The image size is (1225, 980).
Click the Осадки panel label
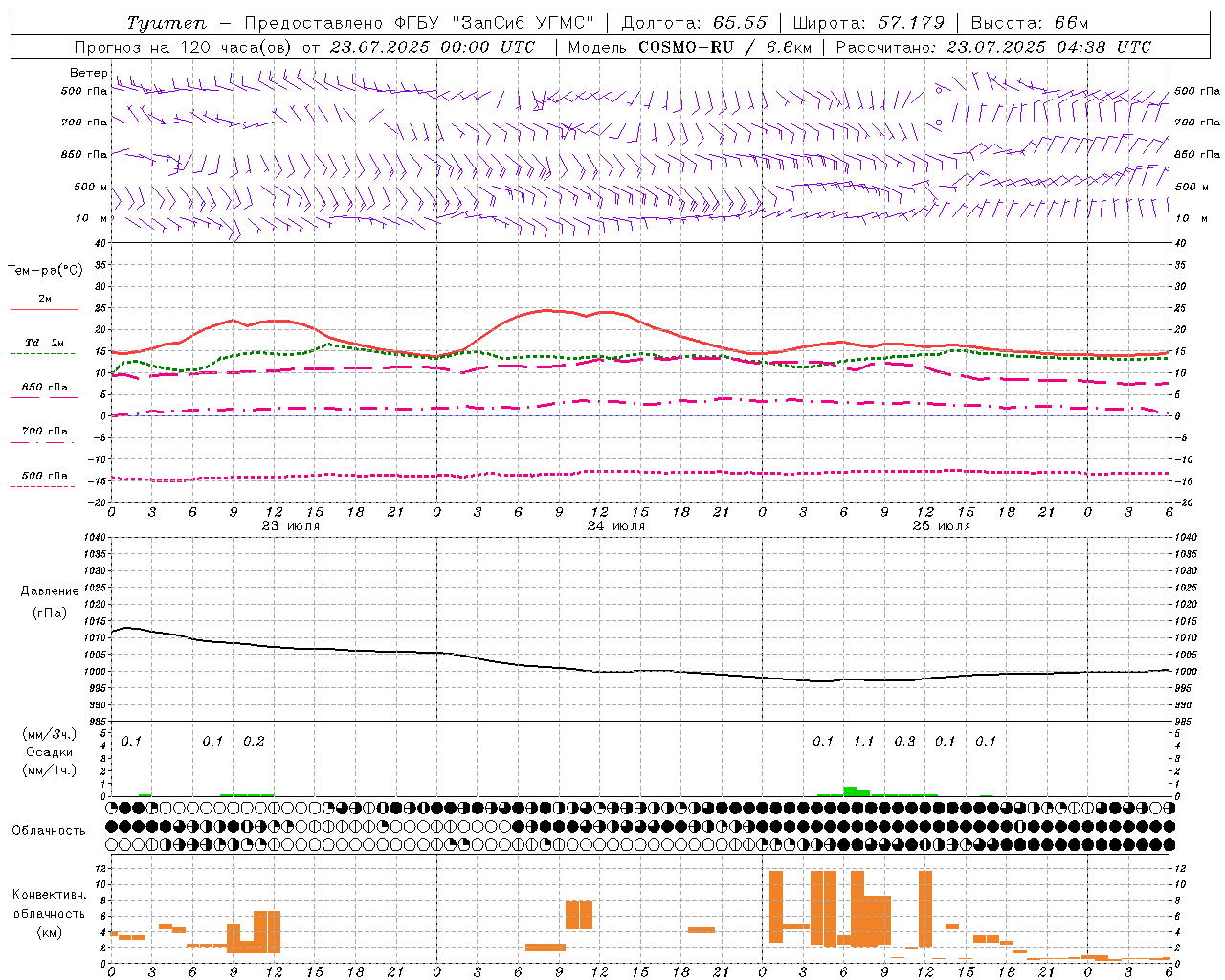tap(49, 752)
